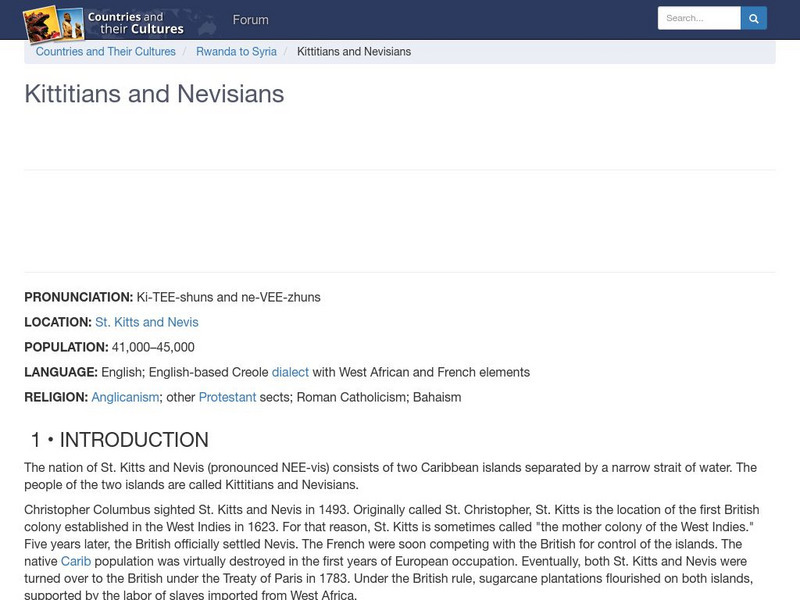Follow the dialect link

point(290,372)
